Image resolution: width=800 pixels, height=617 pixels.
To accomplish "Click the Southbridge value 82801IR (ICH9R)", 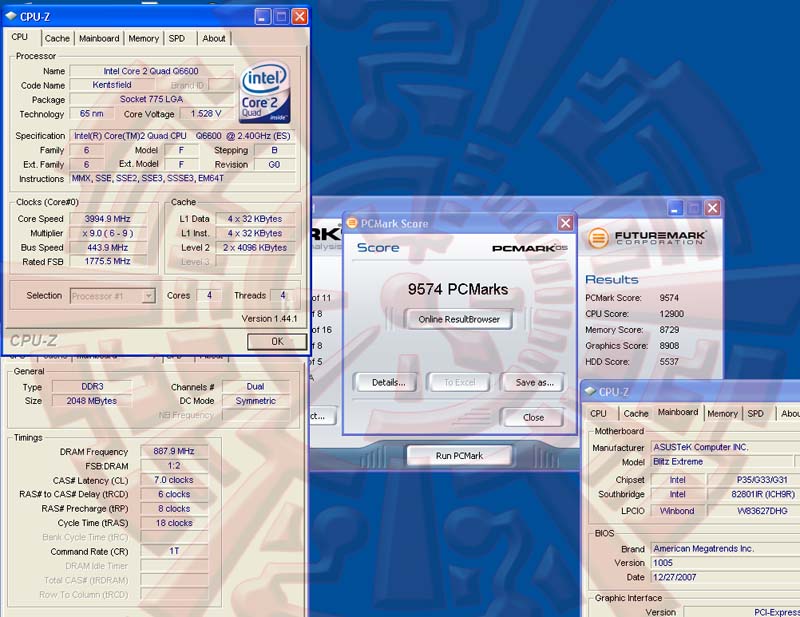I will tap(754, 494).
